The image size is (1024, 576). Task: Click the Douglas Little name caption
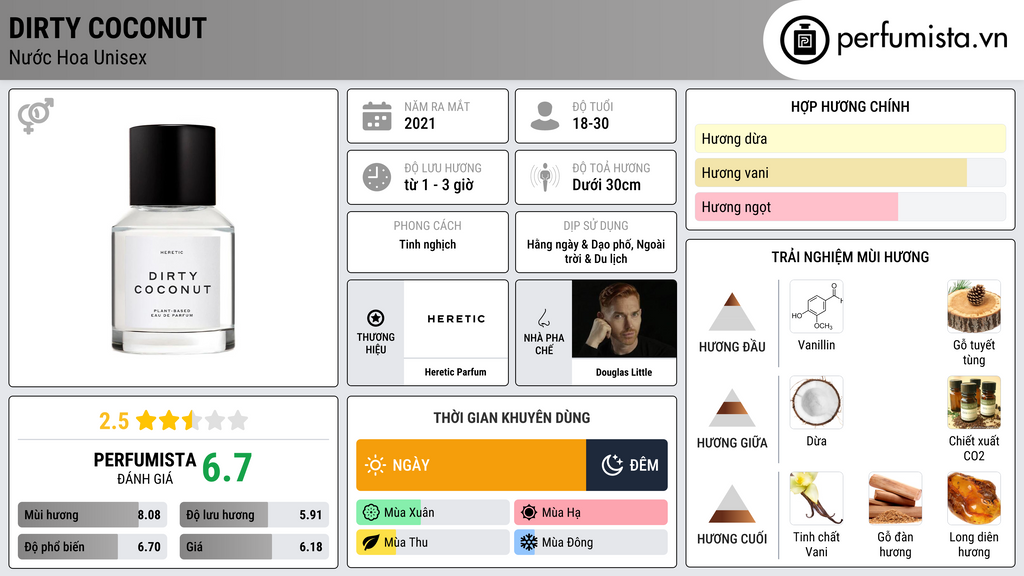(x=624, y=372)
